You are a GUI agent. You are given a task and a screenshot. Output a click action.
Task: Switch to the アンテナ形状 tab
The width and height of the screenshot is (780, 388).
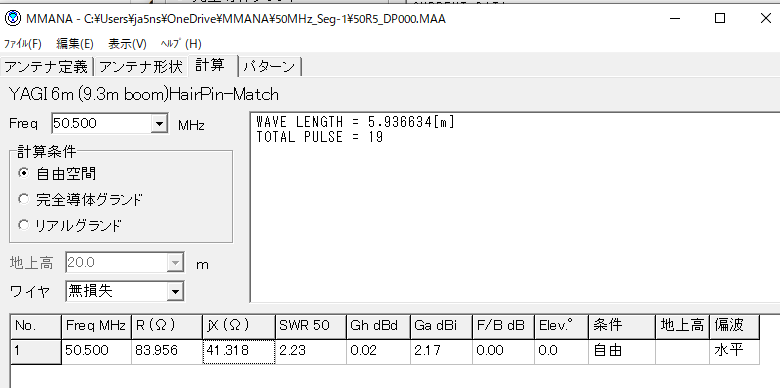(141, 67)
